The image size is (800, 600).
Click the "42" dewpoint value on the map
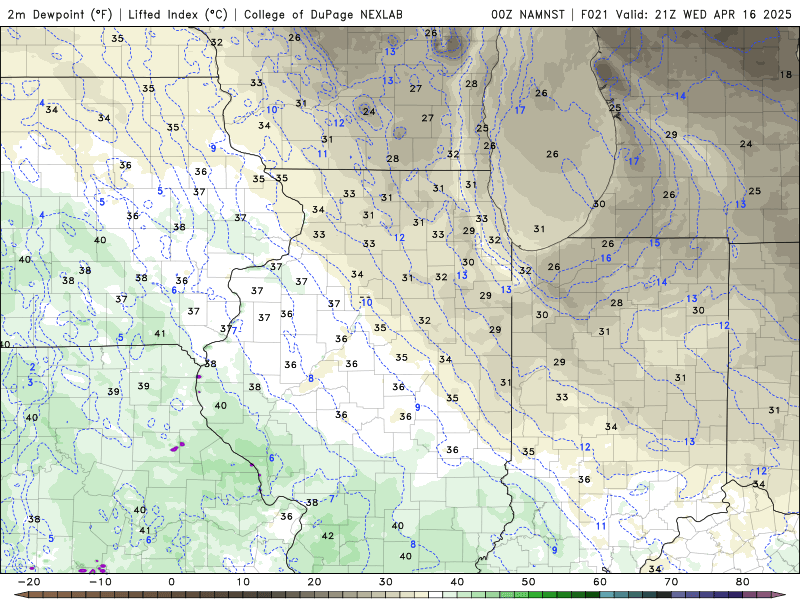pos(328,536)
